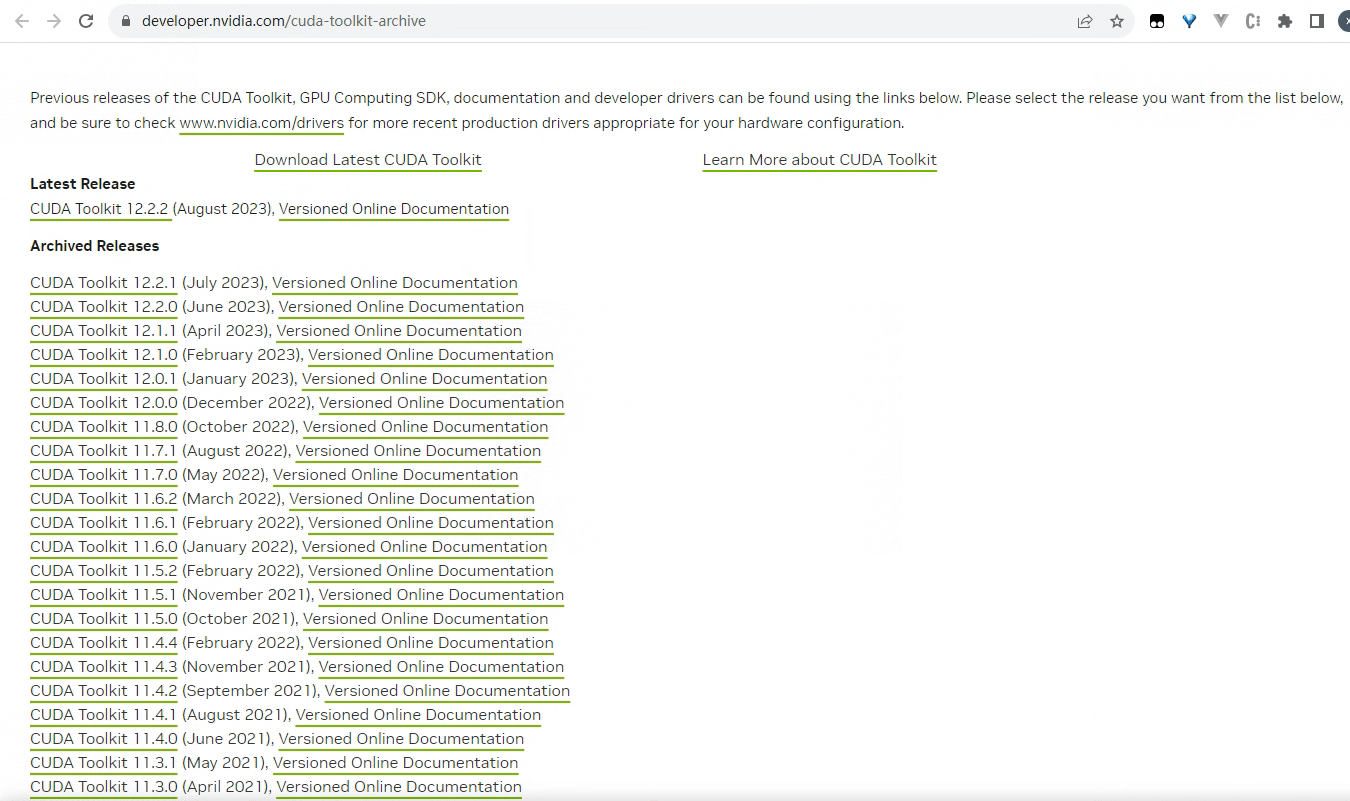Open the www.nvidia.com/drivers link
Viewport: 1350px width, 801px height.
click(262, 123)
